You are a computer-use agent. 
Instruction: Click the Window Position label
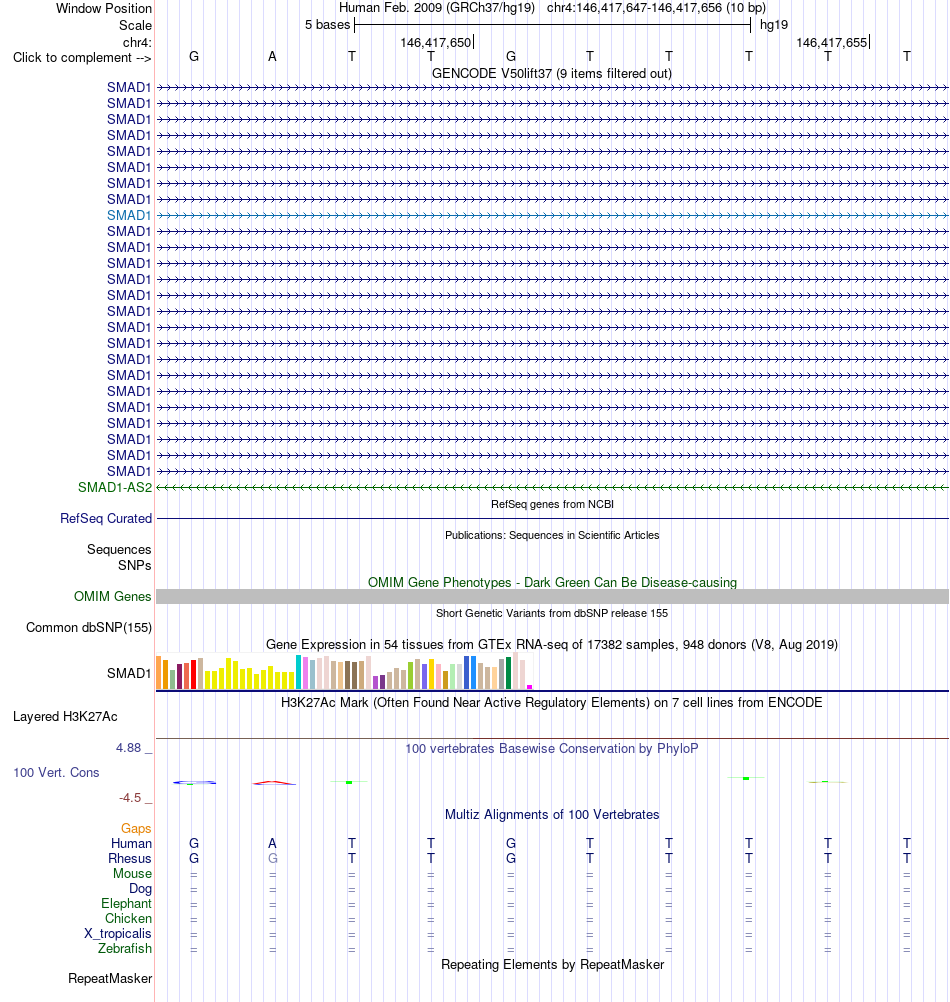pos(103,9)
